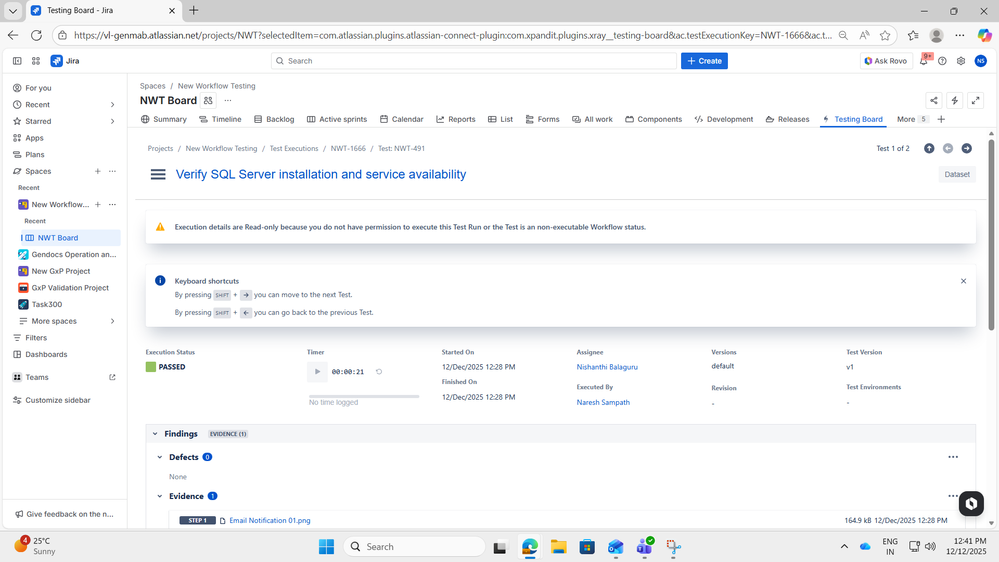The width and height of the screenshot is (999, 562).
Task: Open Email Notification 01.png evidence
Action: 270,521
